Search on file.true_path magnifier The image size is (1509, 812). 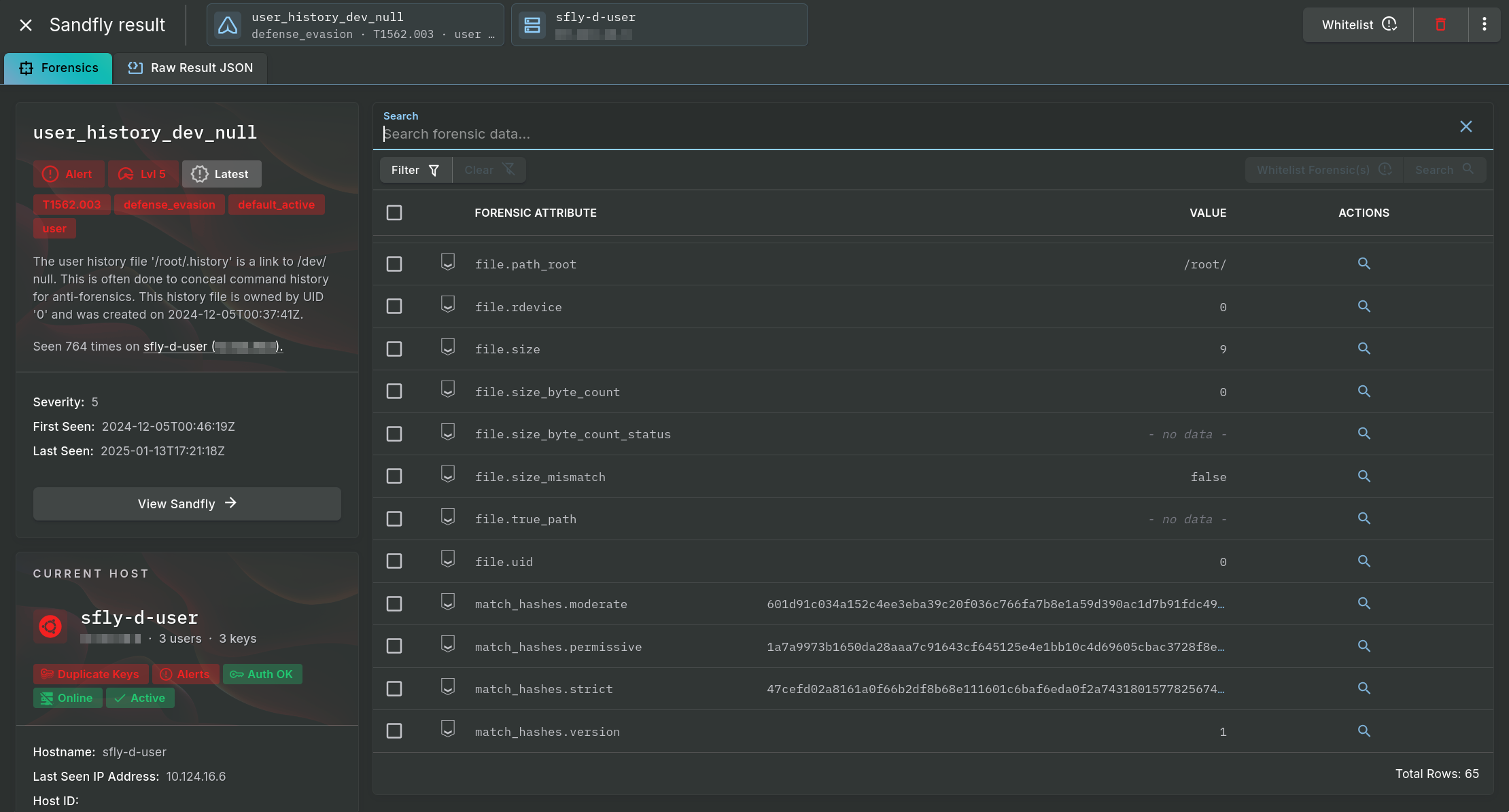point(1364,518)
